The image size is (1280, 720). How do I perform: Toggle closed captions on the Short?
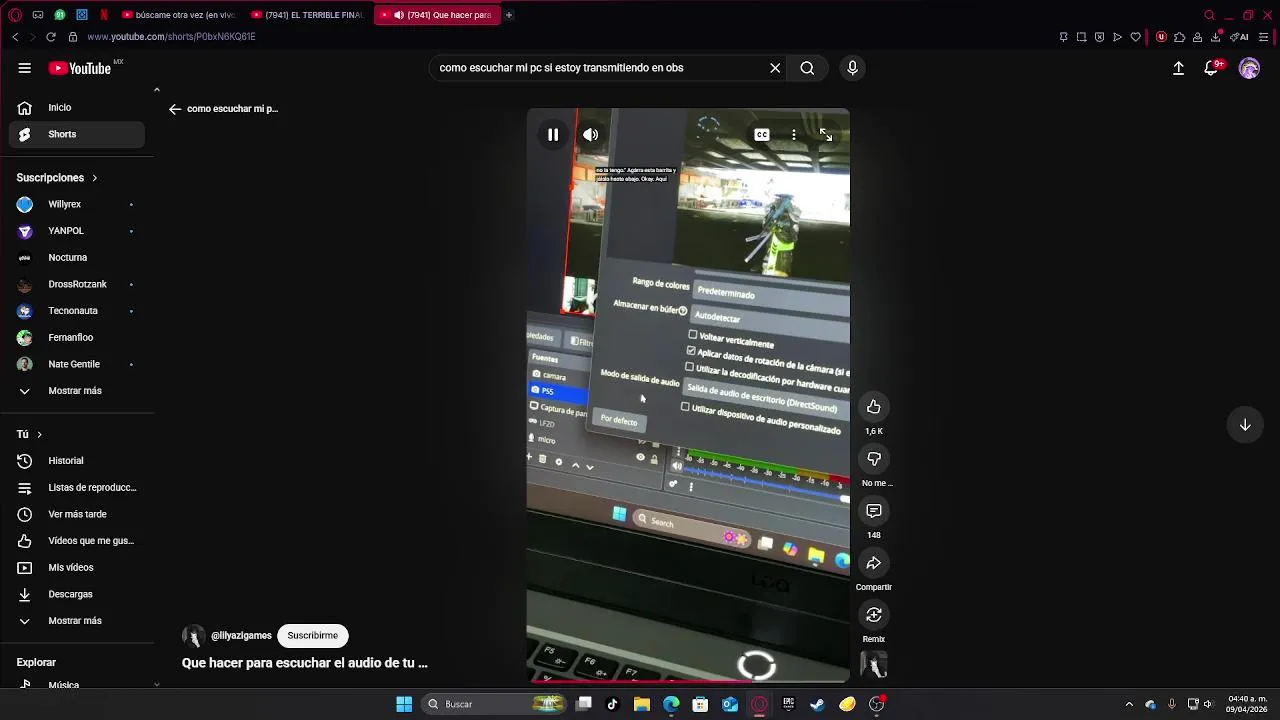click(762, 135)
